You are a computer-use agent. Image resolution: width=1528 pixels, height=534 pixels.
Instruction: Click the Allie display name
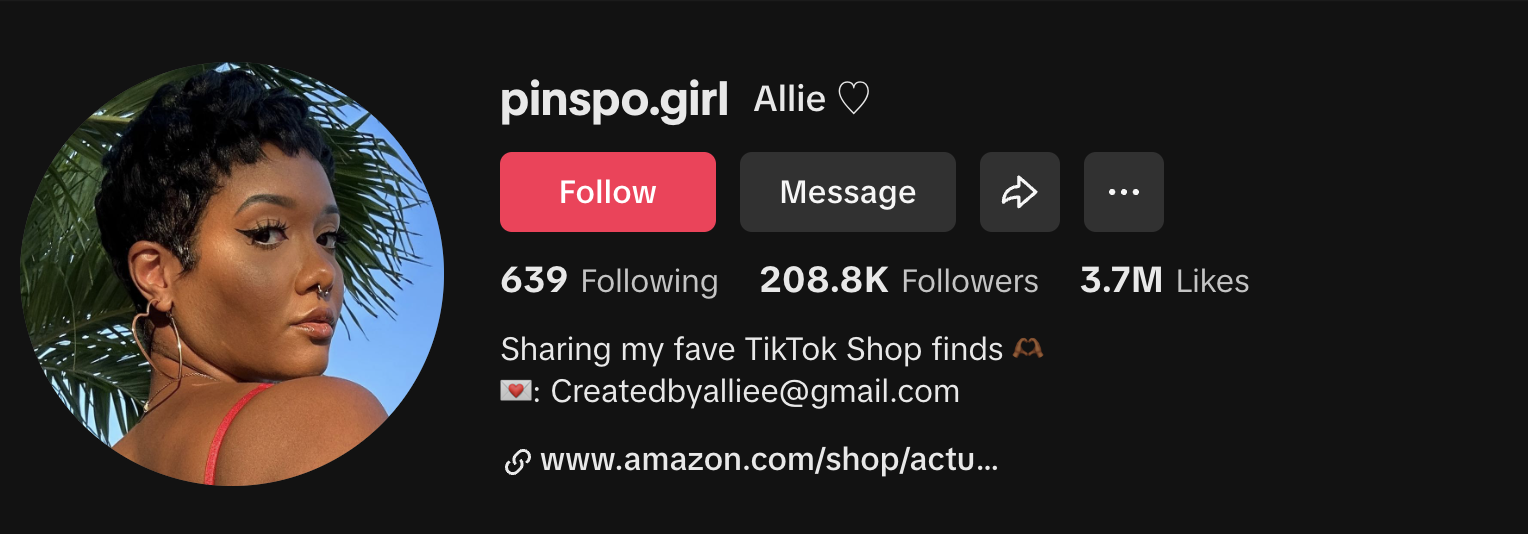[x=789, y=99]
